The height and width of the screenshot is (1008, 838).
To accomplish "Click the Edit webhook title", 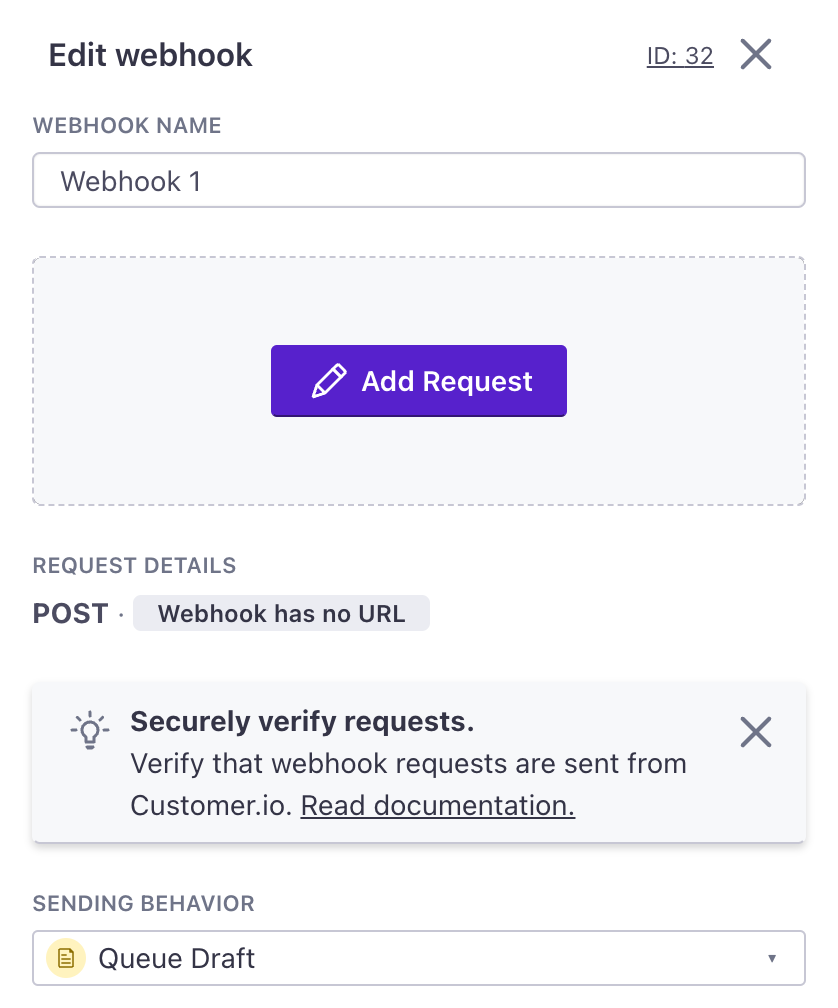I will 150,55.
